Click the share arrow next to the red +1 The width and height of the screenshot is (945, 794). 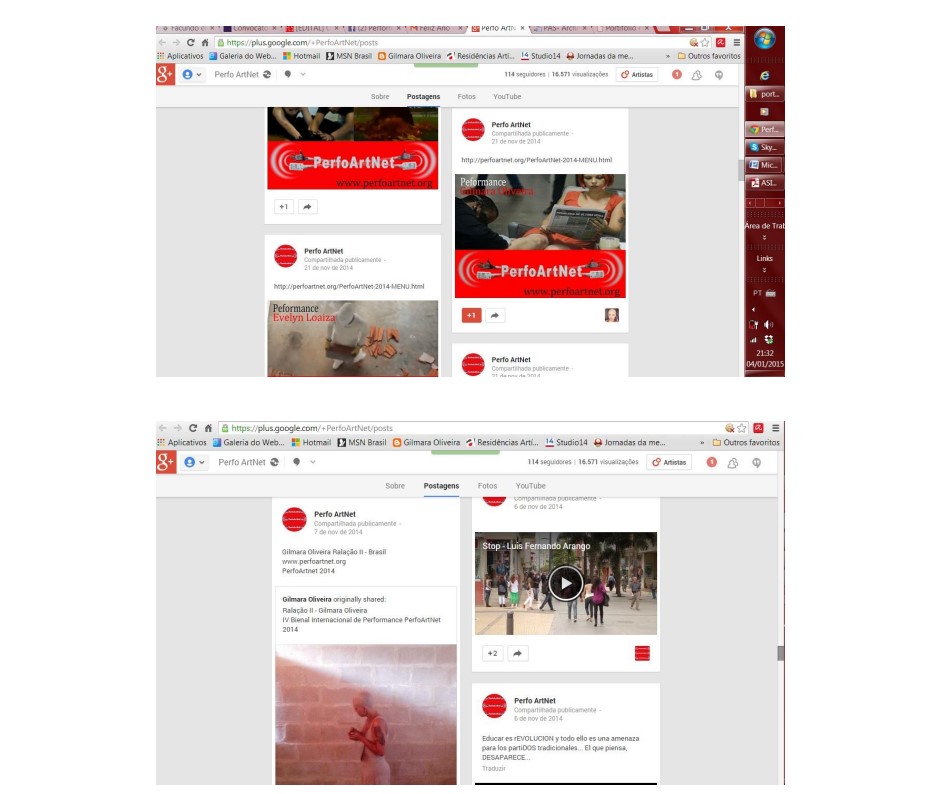(495, 315)
